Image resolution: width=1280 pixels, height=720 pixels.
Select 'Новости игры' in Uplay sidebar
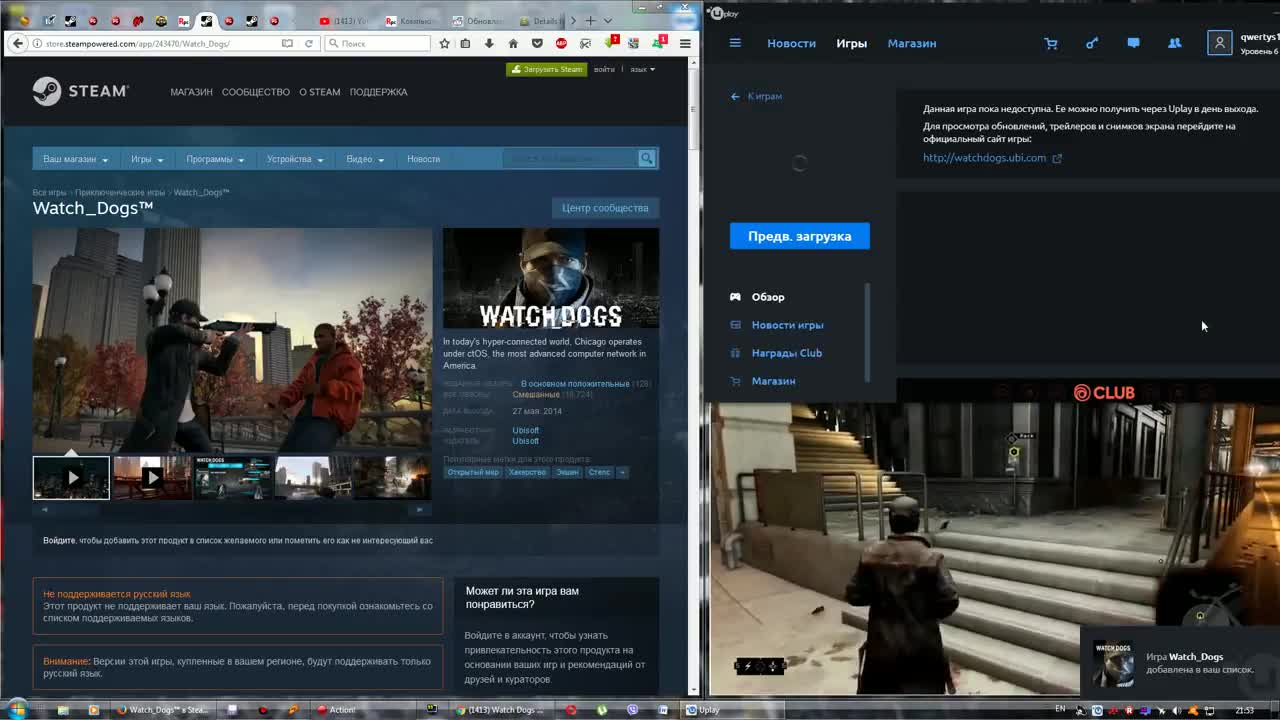point(788,325)
